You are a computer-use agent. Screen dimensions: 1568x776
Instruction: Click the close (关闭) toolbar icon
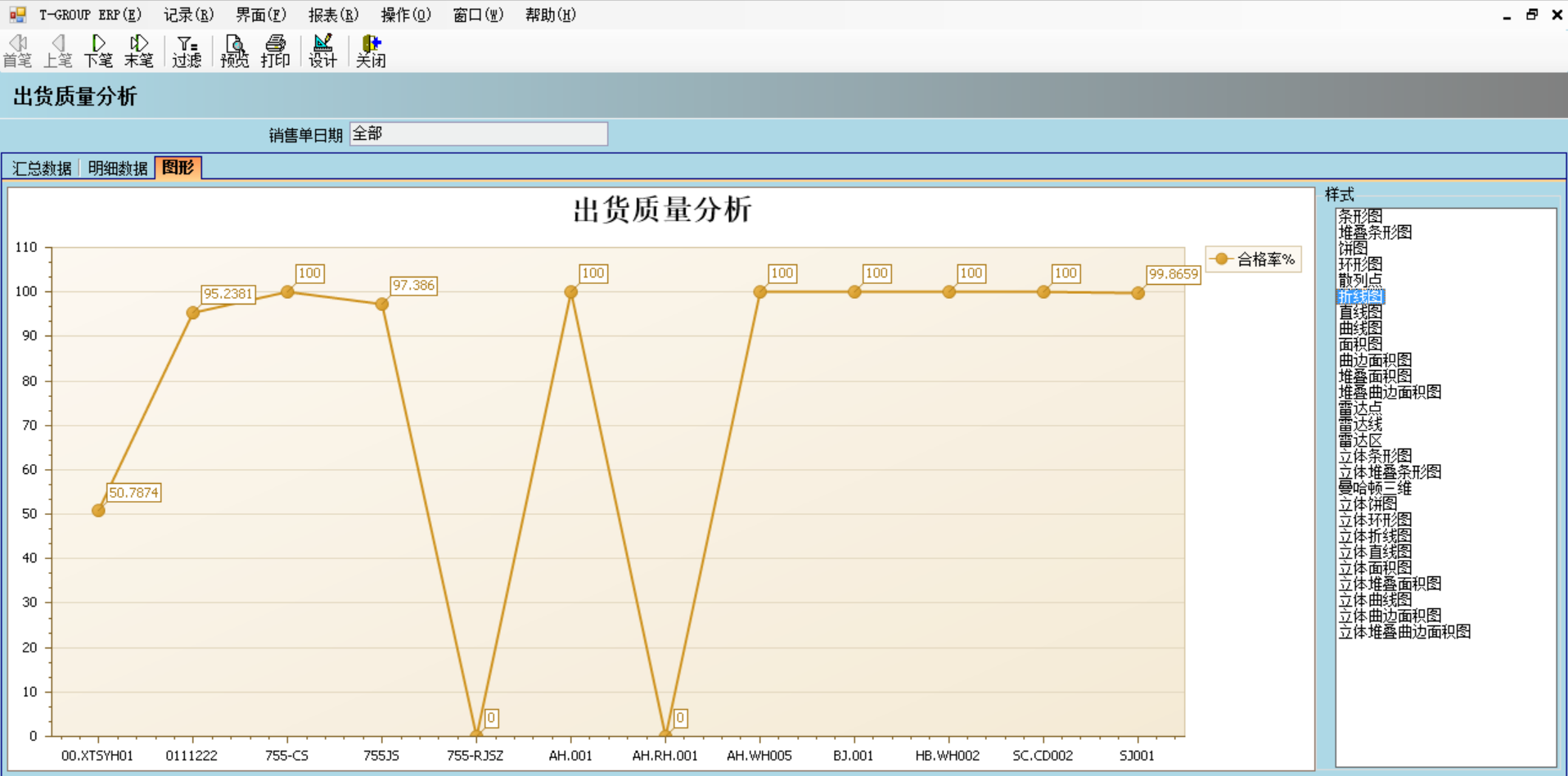tap(371, 51)
